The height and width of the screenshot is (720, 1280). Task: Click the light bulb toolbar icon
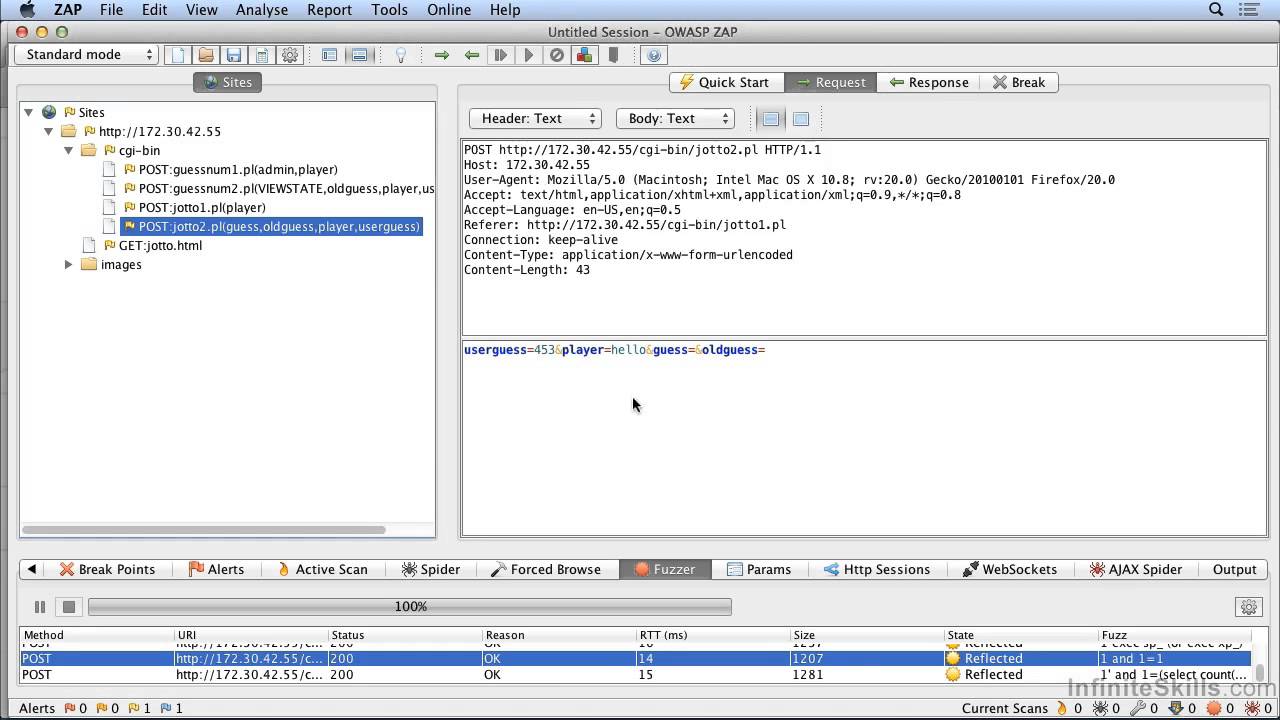tap(400, 55)
